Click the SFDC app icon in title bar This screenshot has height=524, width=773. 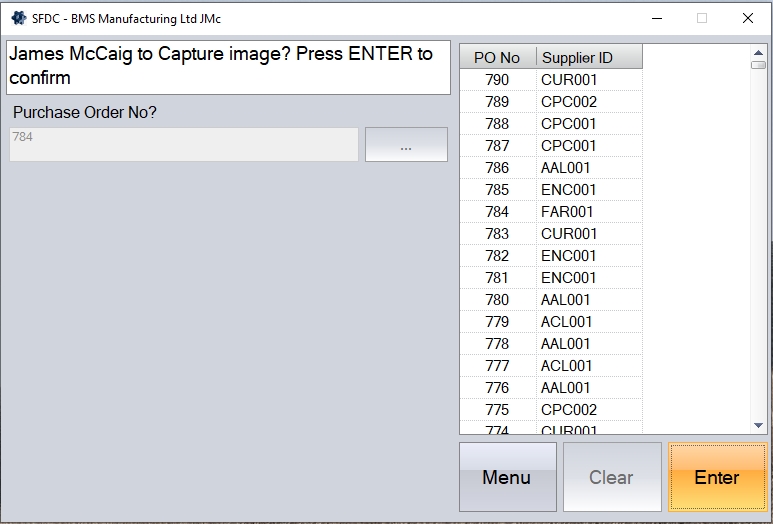point(17,17)
